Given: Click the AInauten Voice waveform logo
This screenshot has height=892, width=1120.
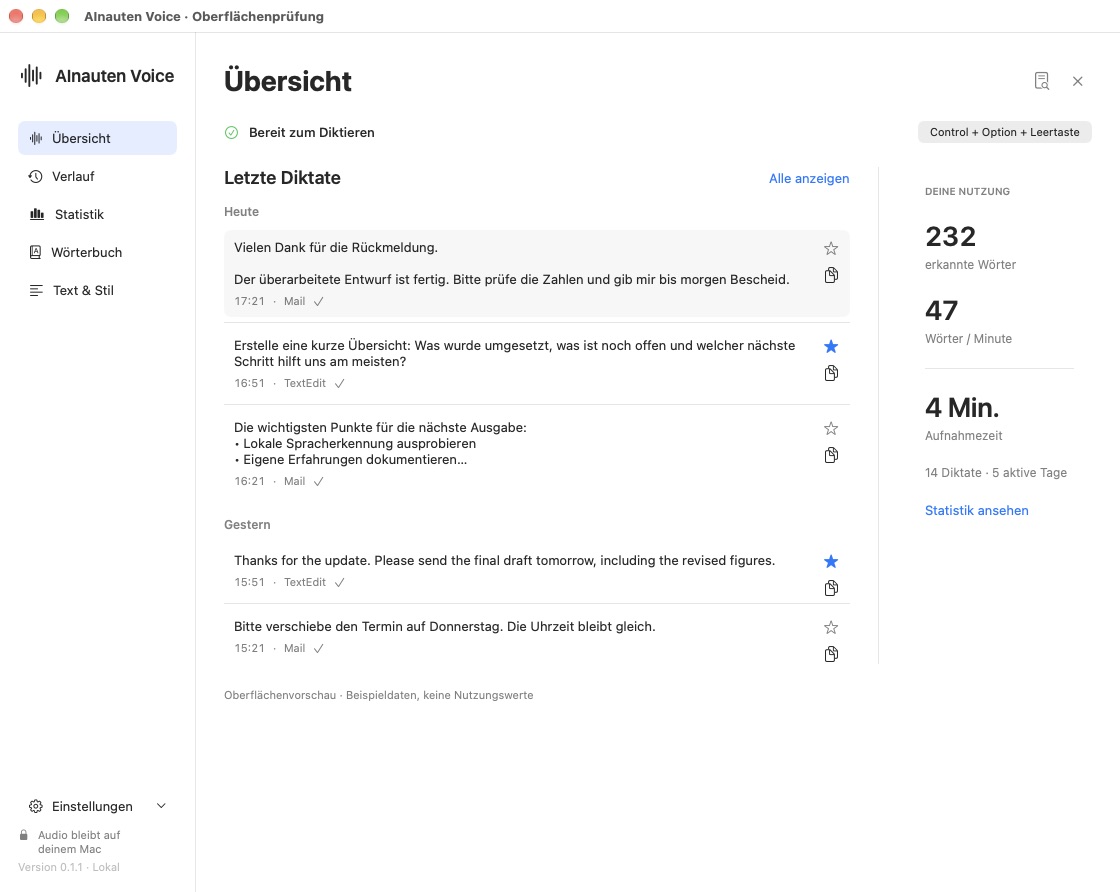Looking at the screenshot, I should [x=31, y=75].
